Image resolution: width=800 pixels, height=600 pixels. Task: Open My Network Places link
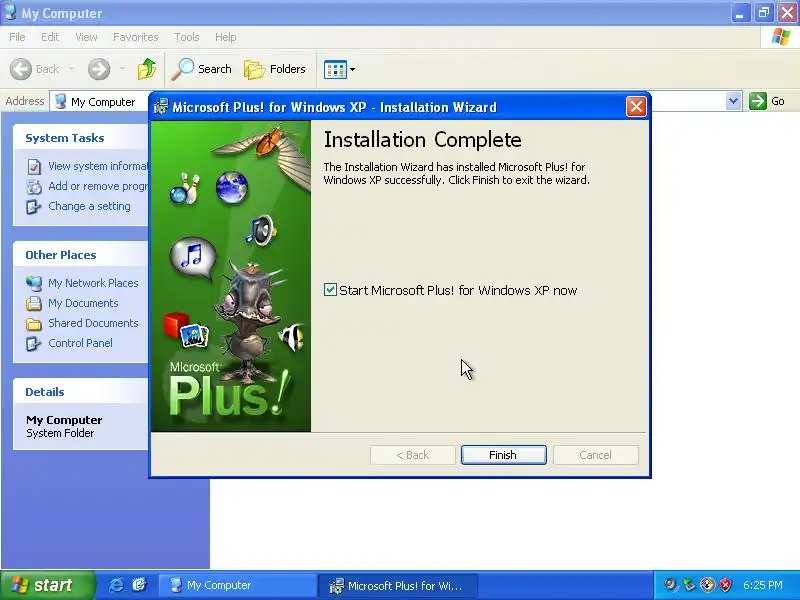point(93,283)
